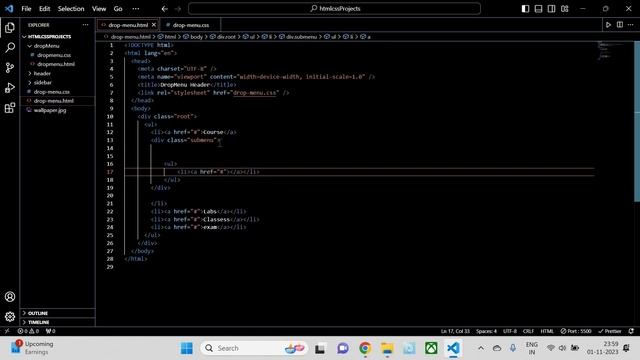Open Customize Layout icon
Image resolution: width=640 pixels, height=360 pixels.
pyautogui.click(x=564, y=9)
